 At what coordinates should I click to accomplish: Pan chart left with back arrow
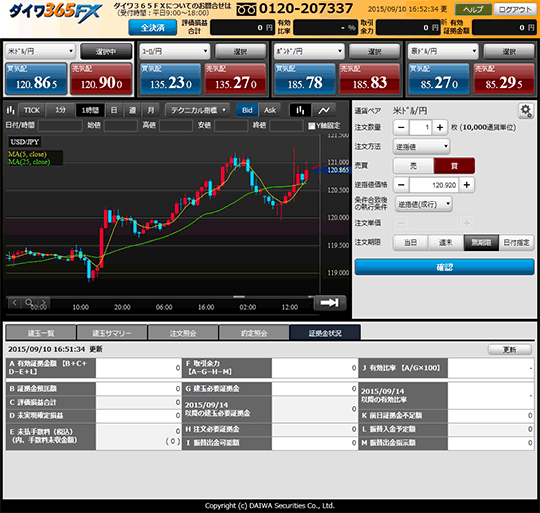click(x=14, y=303)
